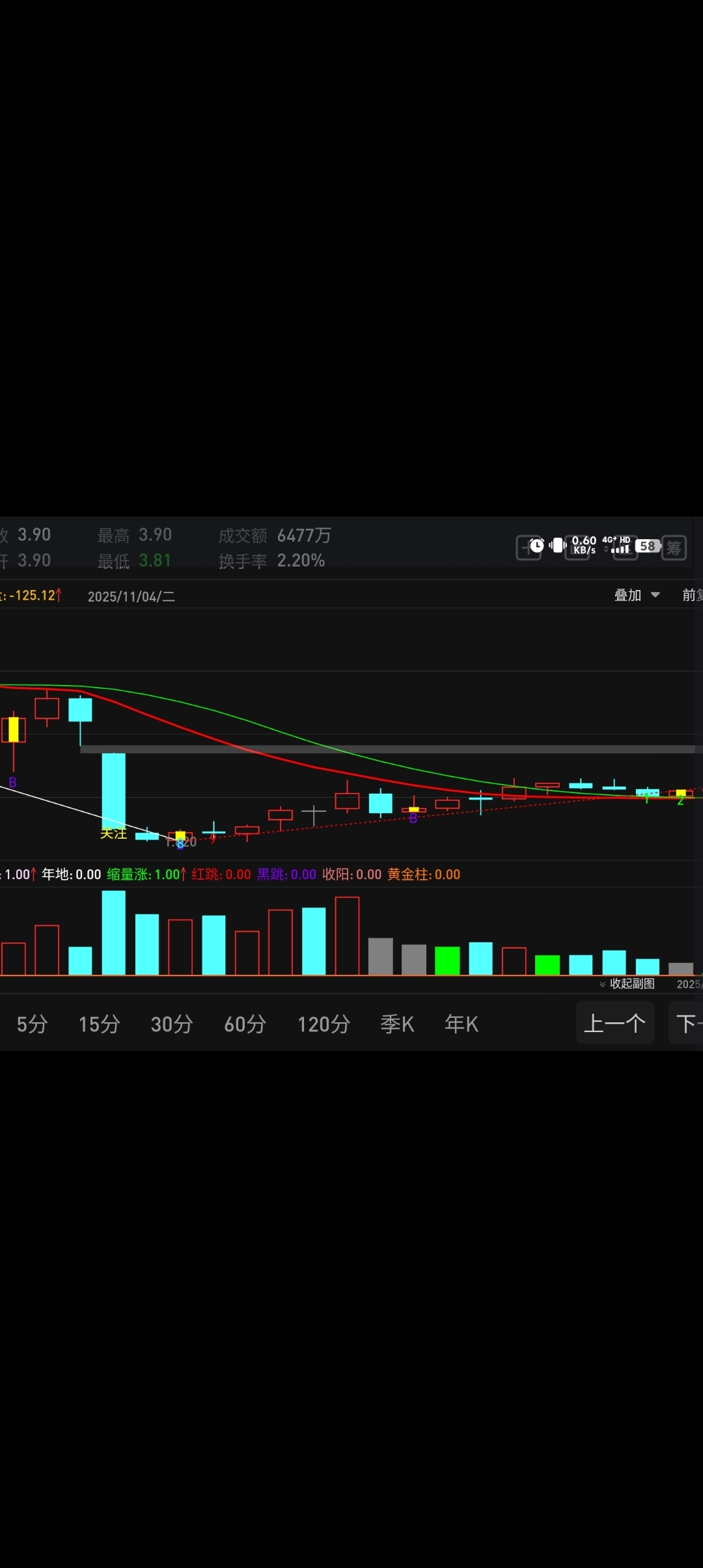
Task: Tap the 0.60 KB/s network speed indicator
Action: point(584,545)
